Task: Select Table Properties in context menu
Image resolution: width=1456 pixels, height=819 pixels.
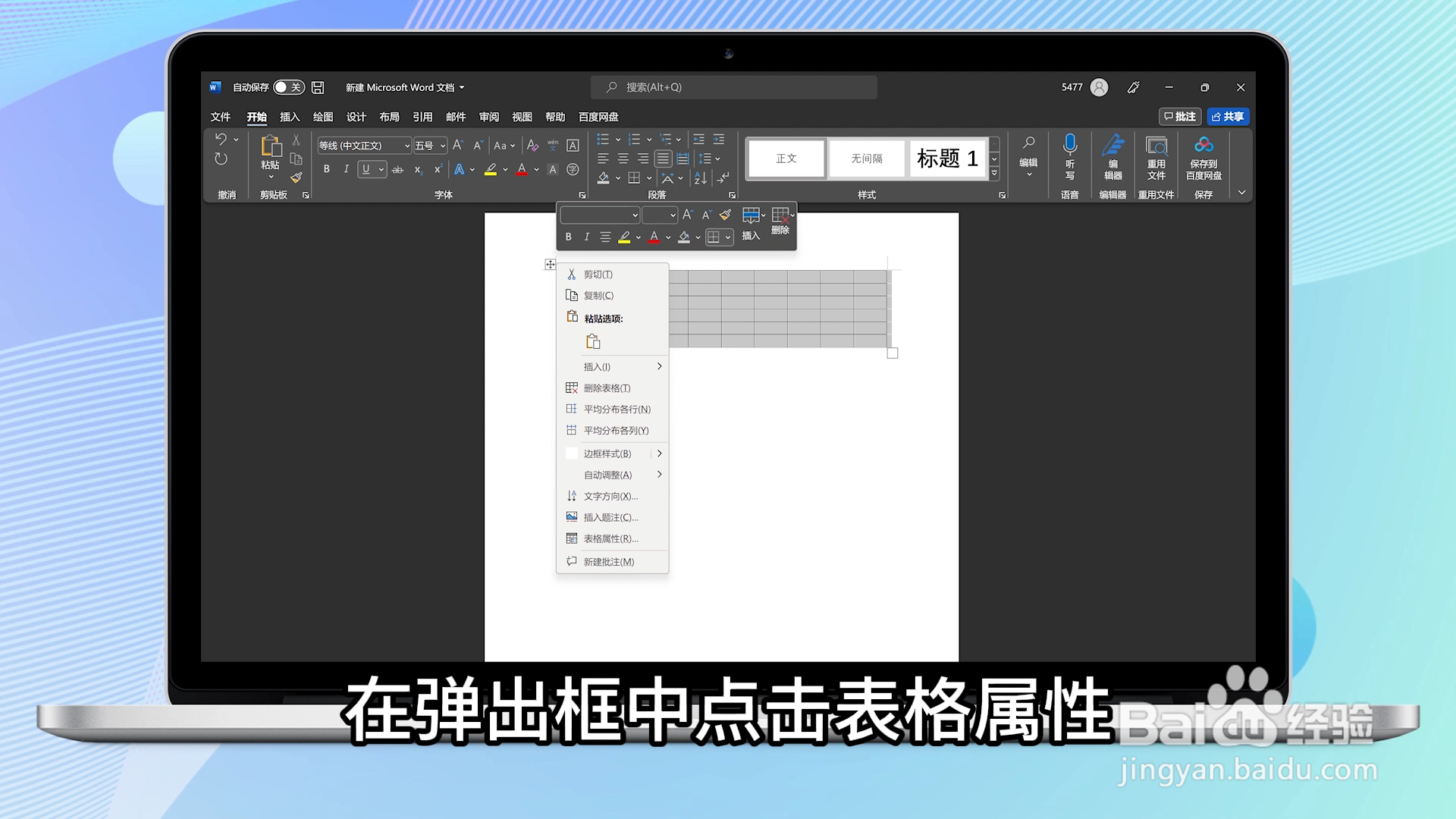Action: click(x=610, y=539)
